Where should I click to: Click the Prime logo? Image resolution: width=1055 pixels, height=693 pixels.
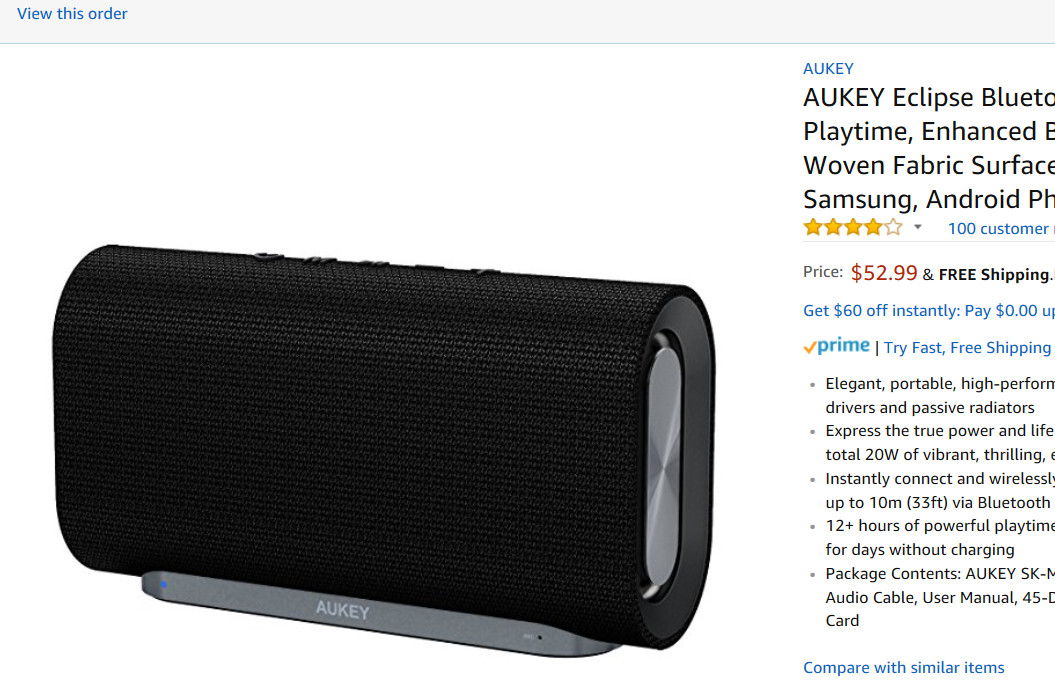click(837, 346)
